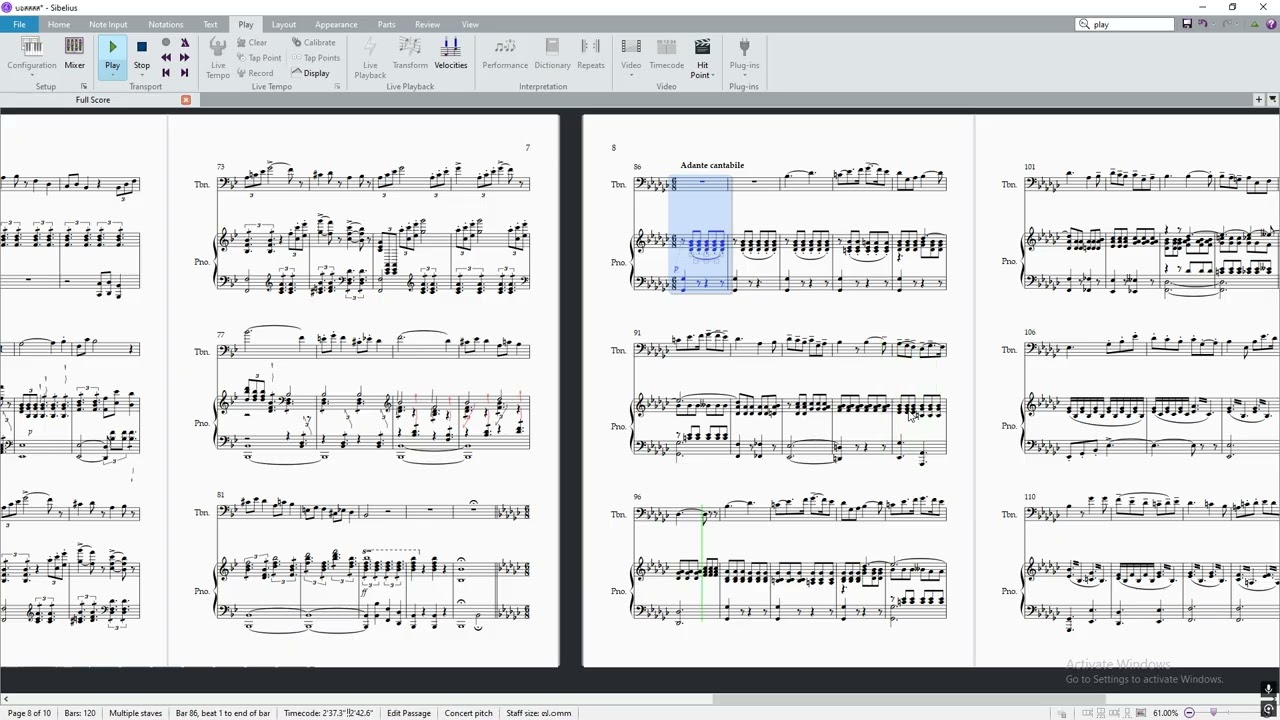1280x720 pixels.
Task: Open the File tab
Action: [19, 24]
